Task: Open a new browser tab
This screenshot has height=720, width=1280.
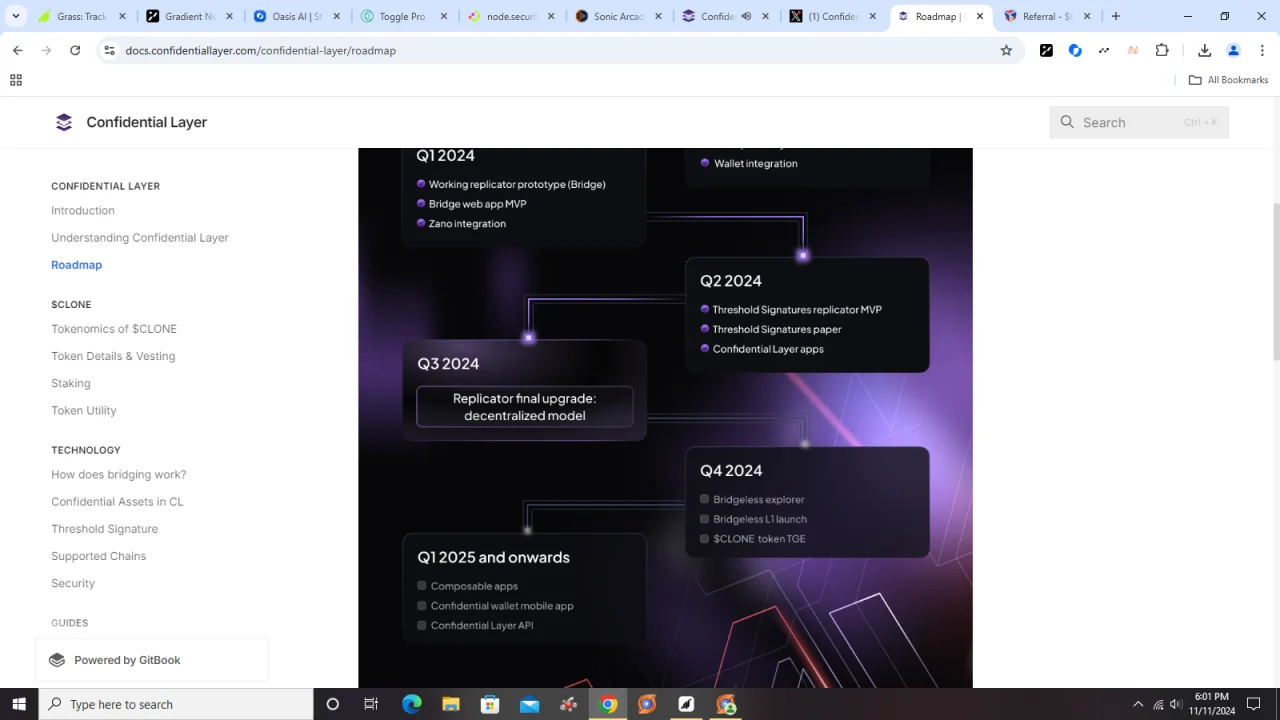Action: 1116,16
